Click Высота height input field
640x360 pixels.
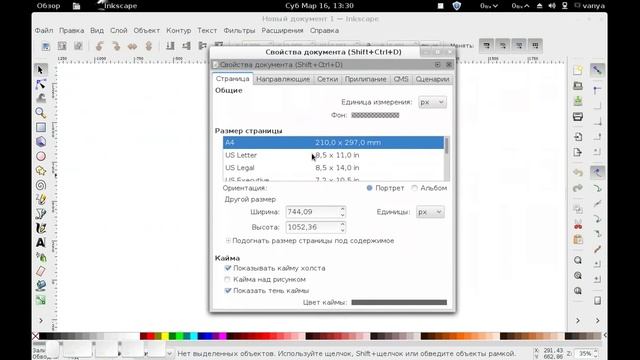coord(313,227)
